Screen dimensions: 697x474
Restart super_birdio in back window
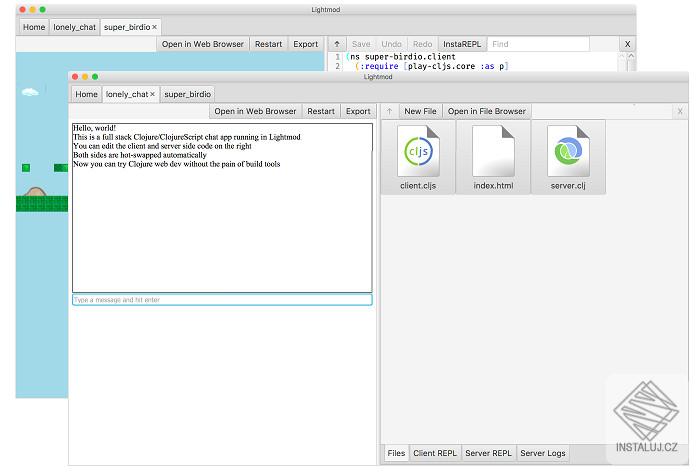click(x=268, y=44)
